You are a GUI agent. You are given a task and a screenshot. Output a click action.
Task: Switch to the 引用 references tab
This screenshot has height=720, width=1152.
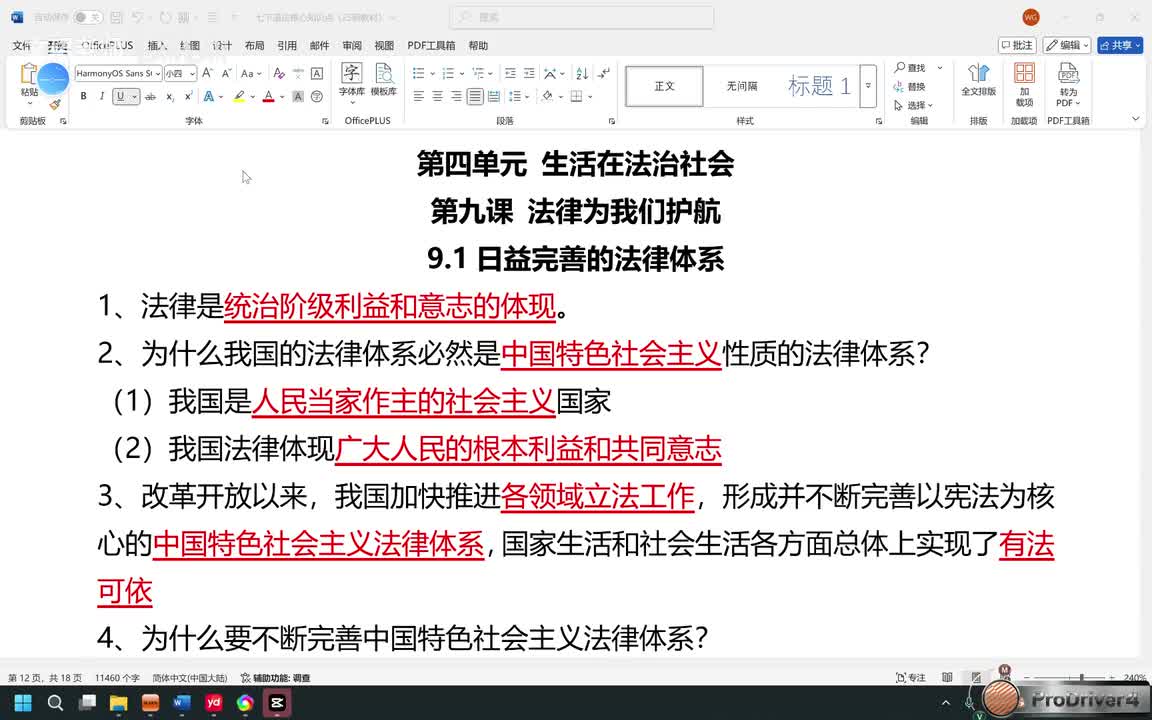click(x=287, y=46)
